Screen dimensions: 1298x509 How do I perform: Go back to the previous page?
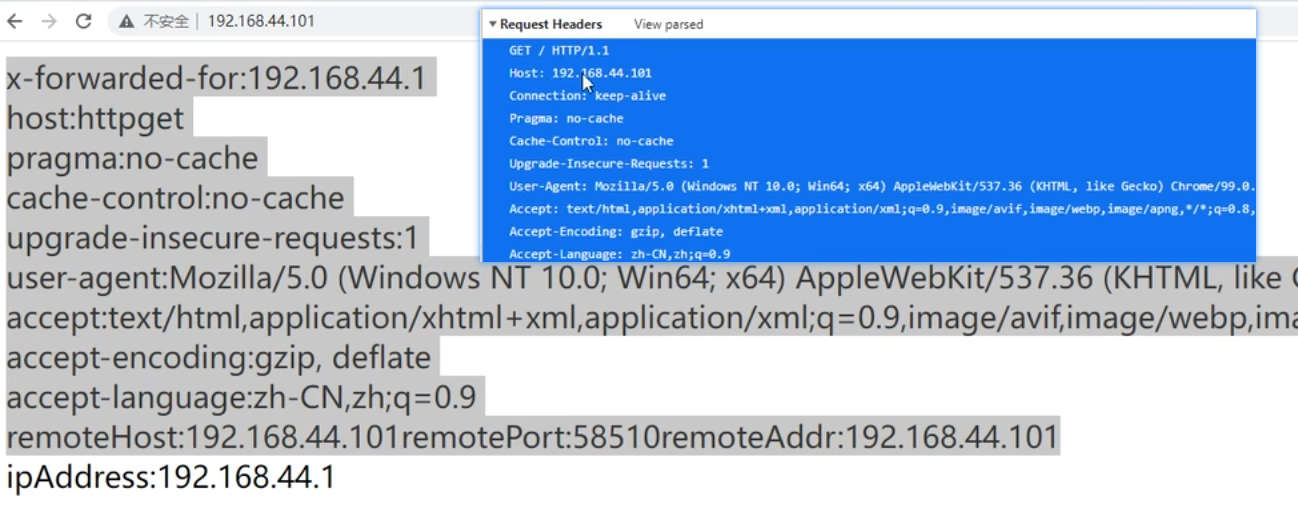[15, 21]
